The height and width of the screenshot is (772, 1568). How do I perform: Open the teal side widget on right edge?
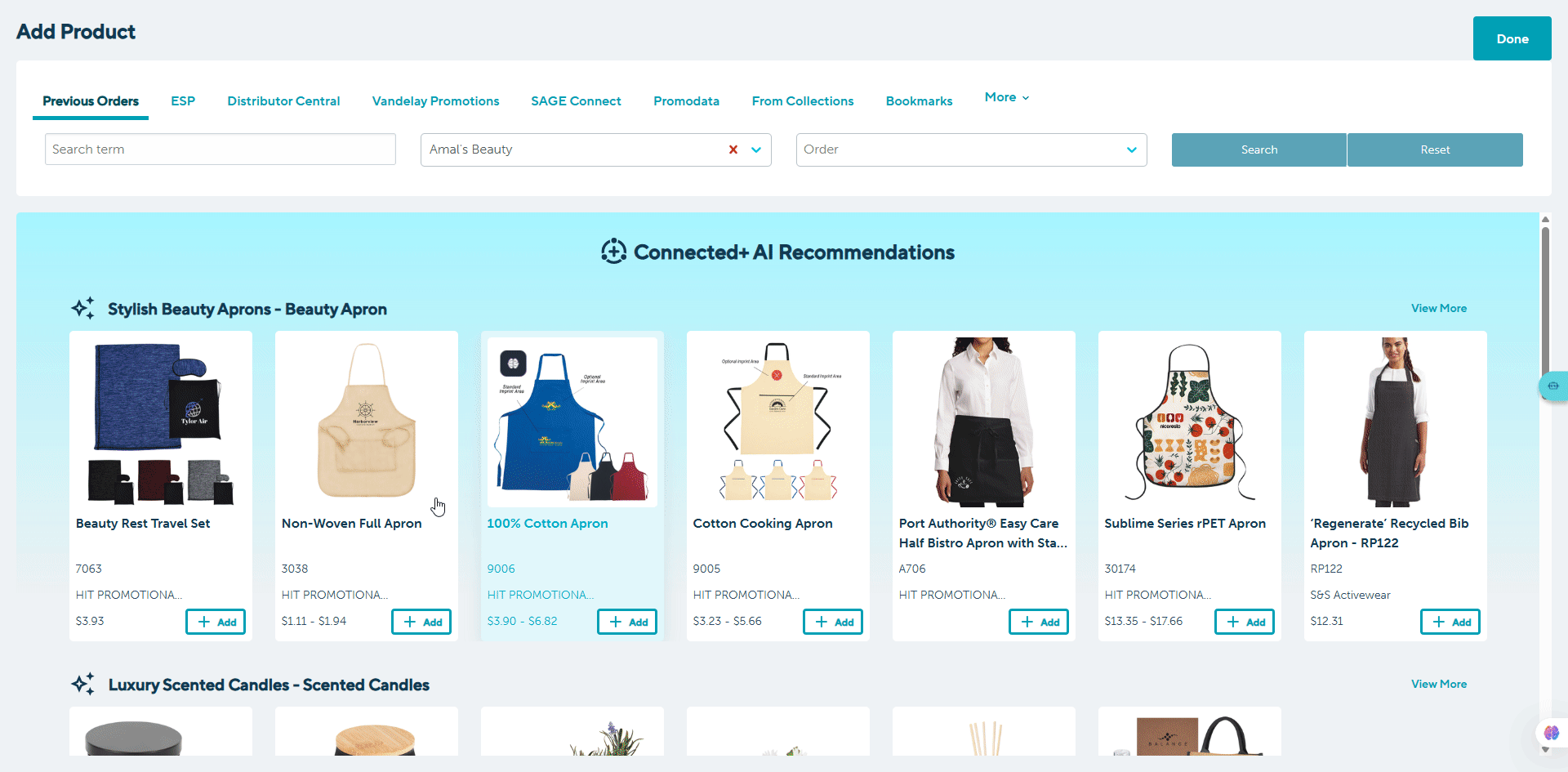[1553, 386]
